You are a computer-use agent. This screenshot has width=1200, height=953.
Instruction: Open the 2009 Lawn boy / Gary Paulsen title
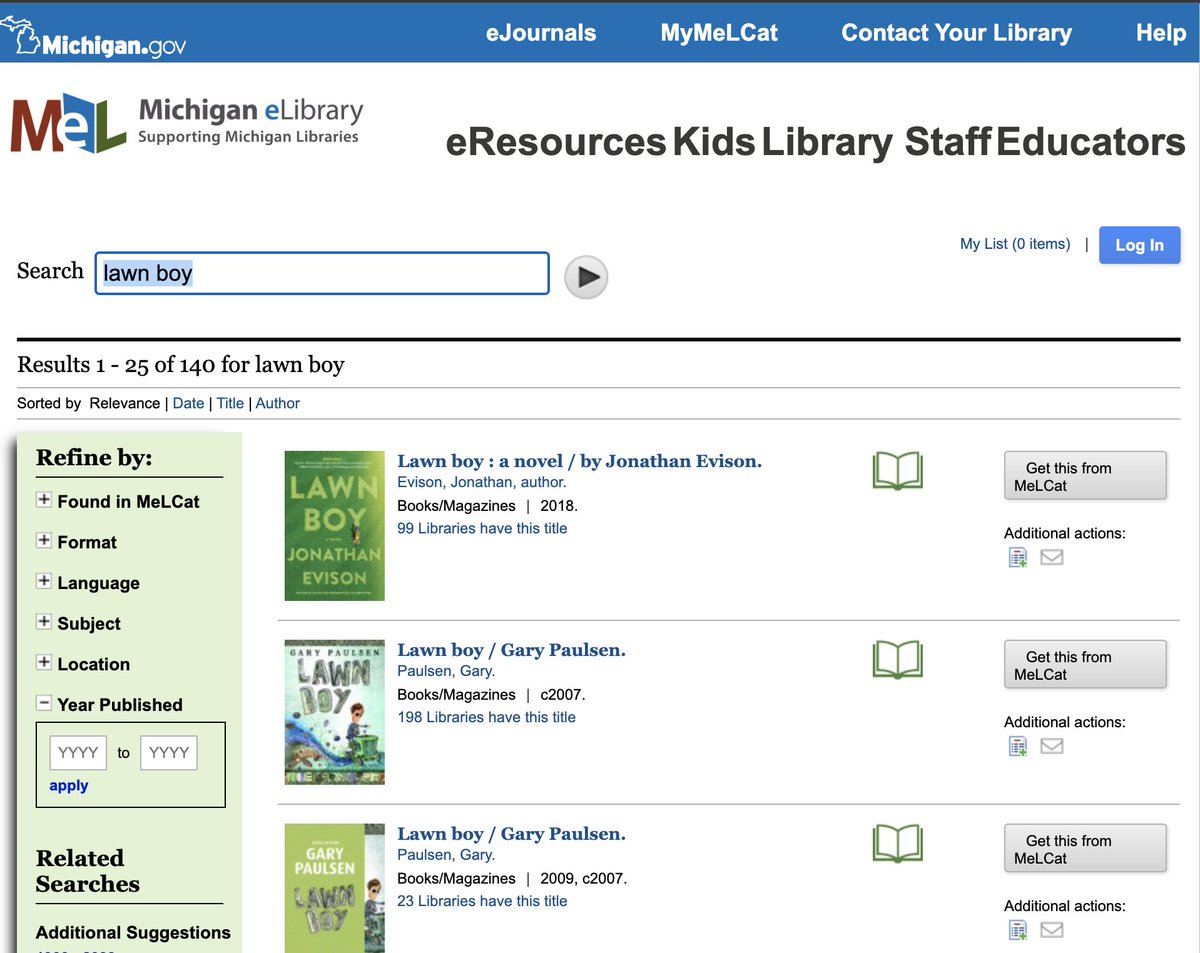(x=511, y=834)
